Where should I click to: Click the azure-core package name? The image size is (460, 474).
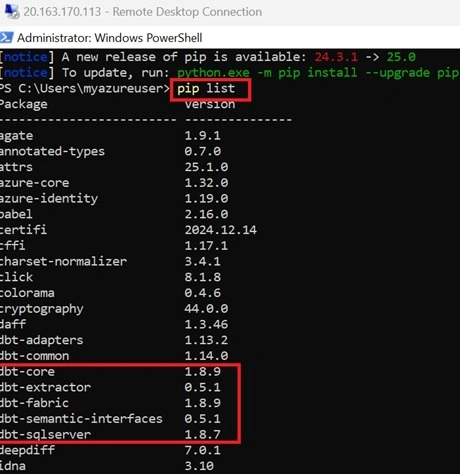[34, 183]
